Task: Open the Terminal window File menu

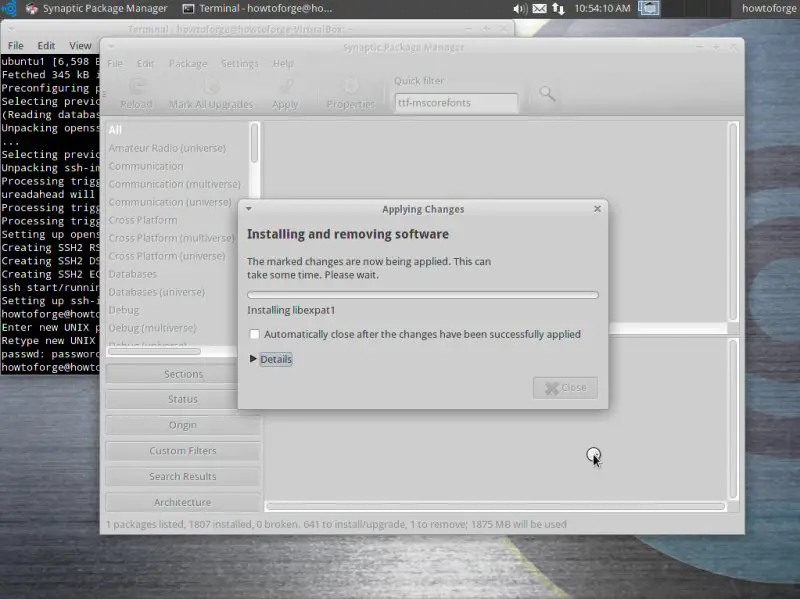Action: point(15,45)
